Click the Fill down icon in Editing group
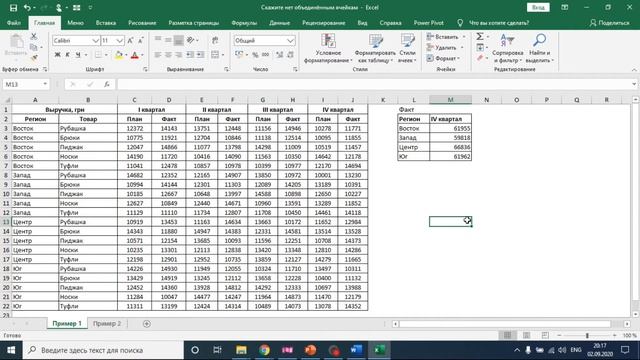This screenshot has width=640, height=360. [480, 48]
